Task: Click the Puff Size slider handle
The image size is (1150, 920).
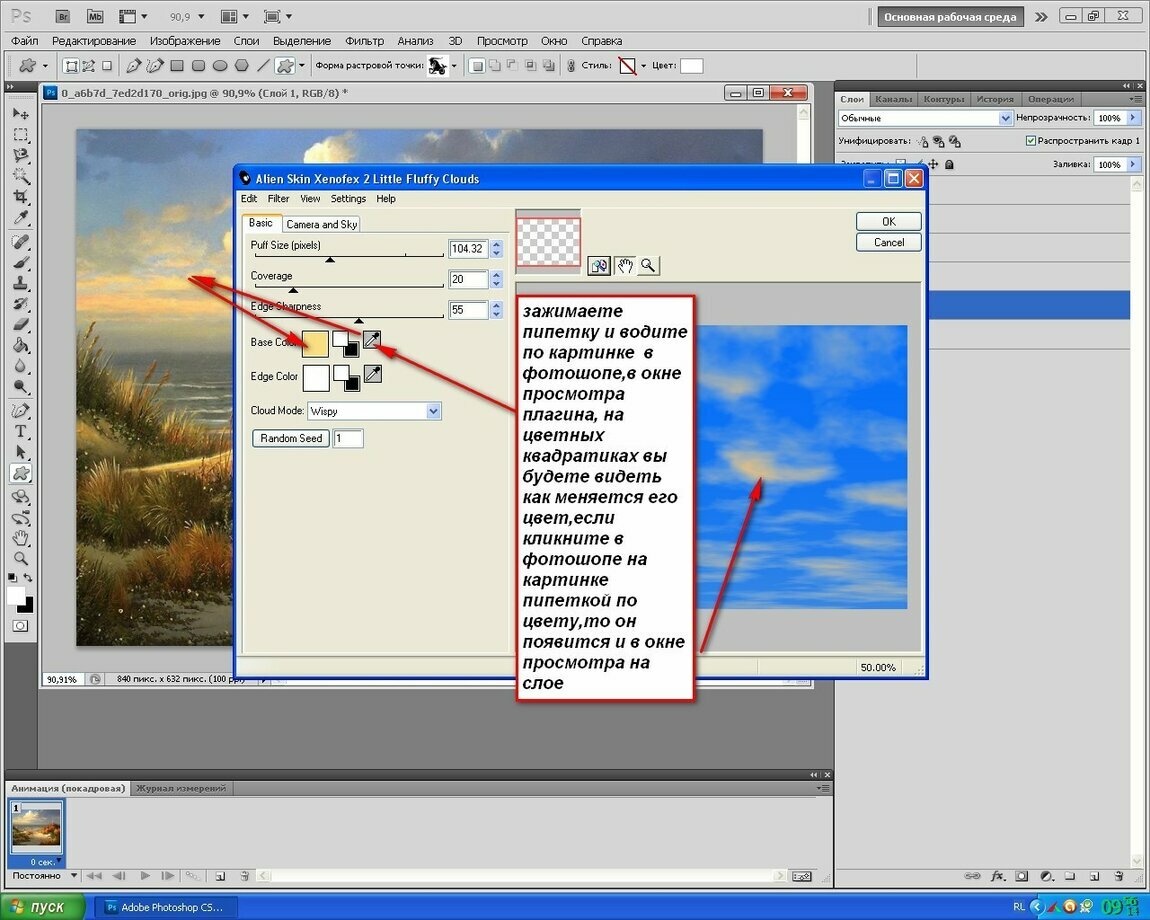Action: pyautogui.click(x=330, y=259)
